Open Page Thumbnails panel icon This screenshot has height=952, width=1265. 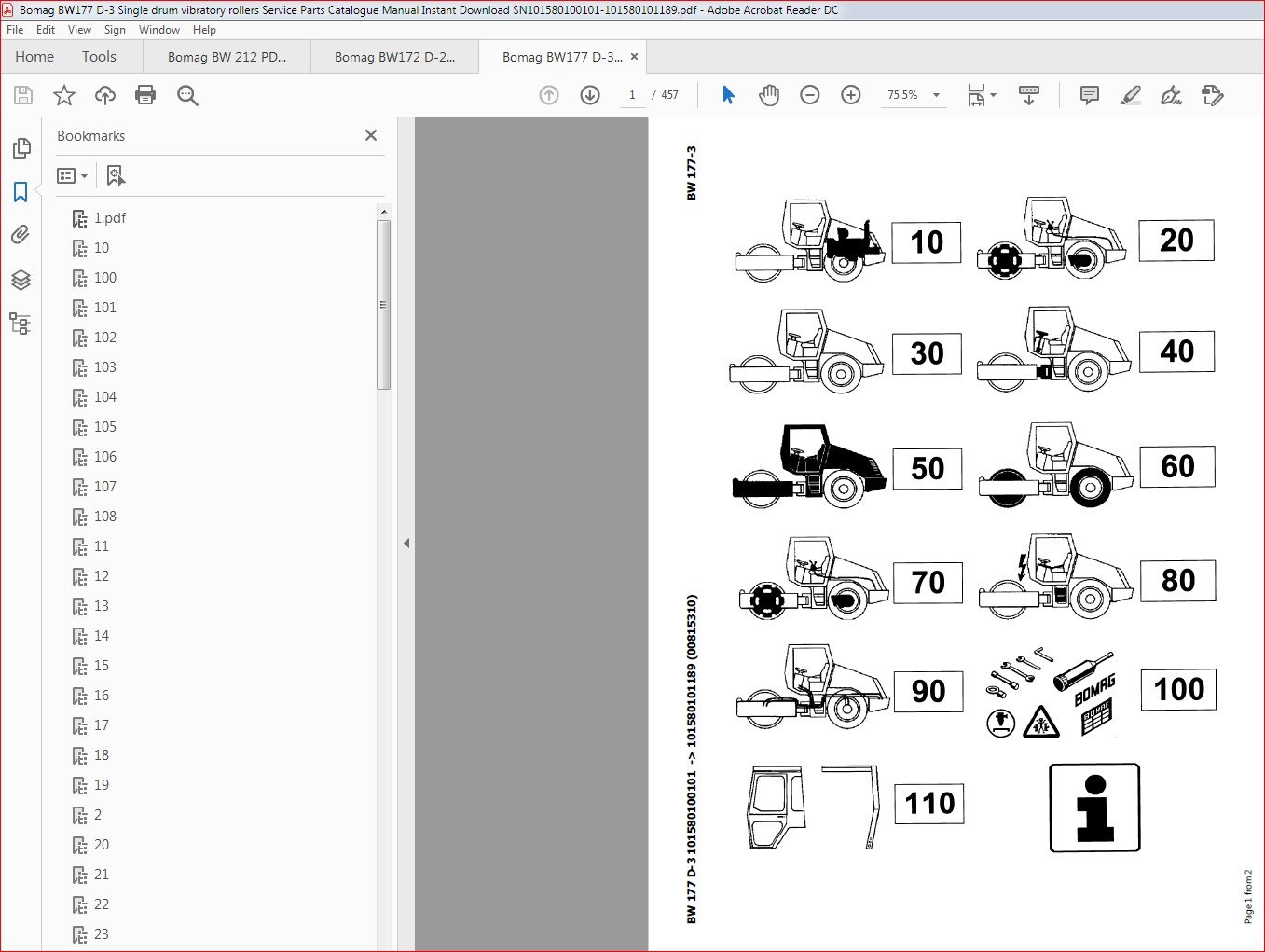[x=21, y=148]
